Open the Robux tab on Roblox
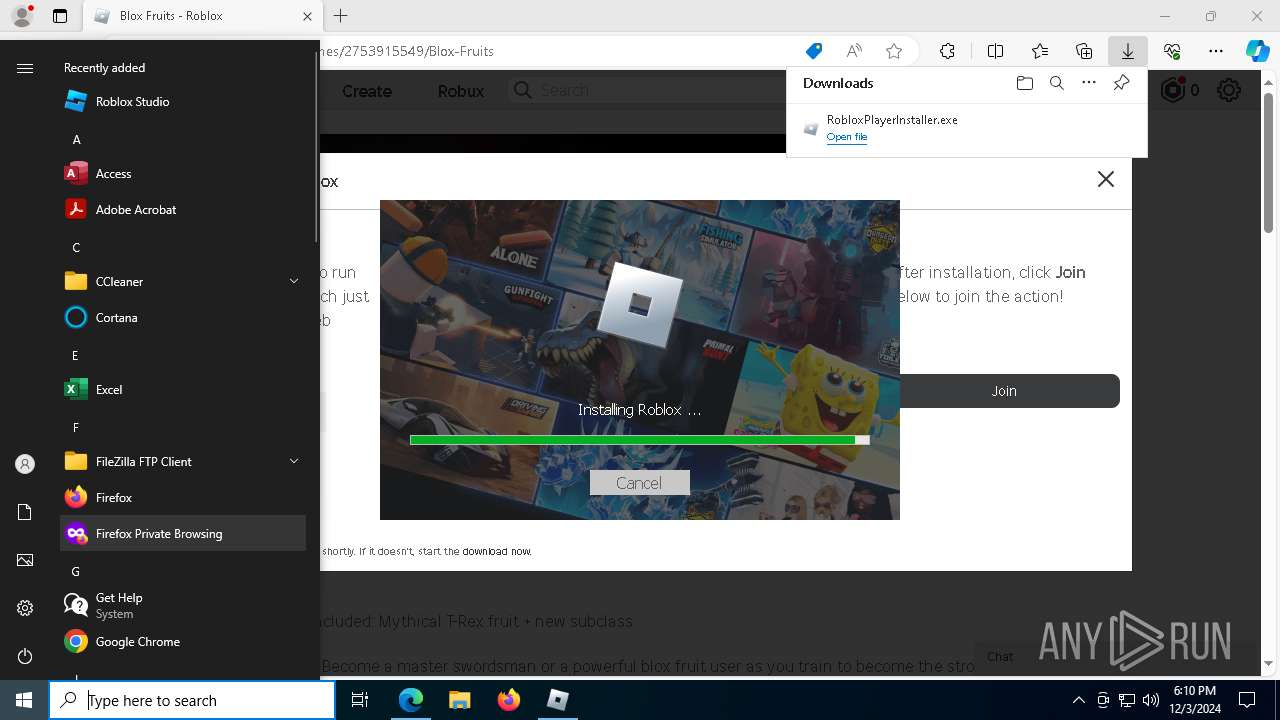Image resolution: width=1280 pixels, height=720 pixels. [461, 91]
